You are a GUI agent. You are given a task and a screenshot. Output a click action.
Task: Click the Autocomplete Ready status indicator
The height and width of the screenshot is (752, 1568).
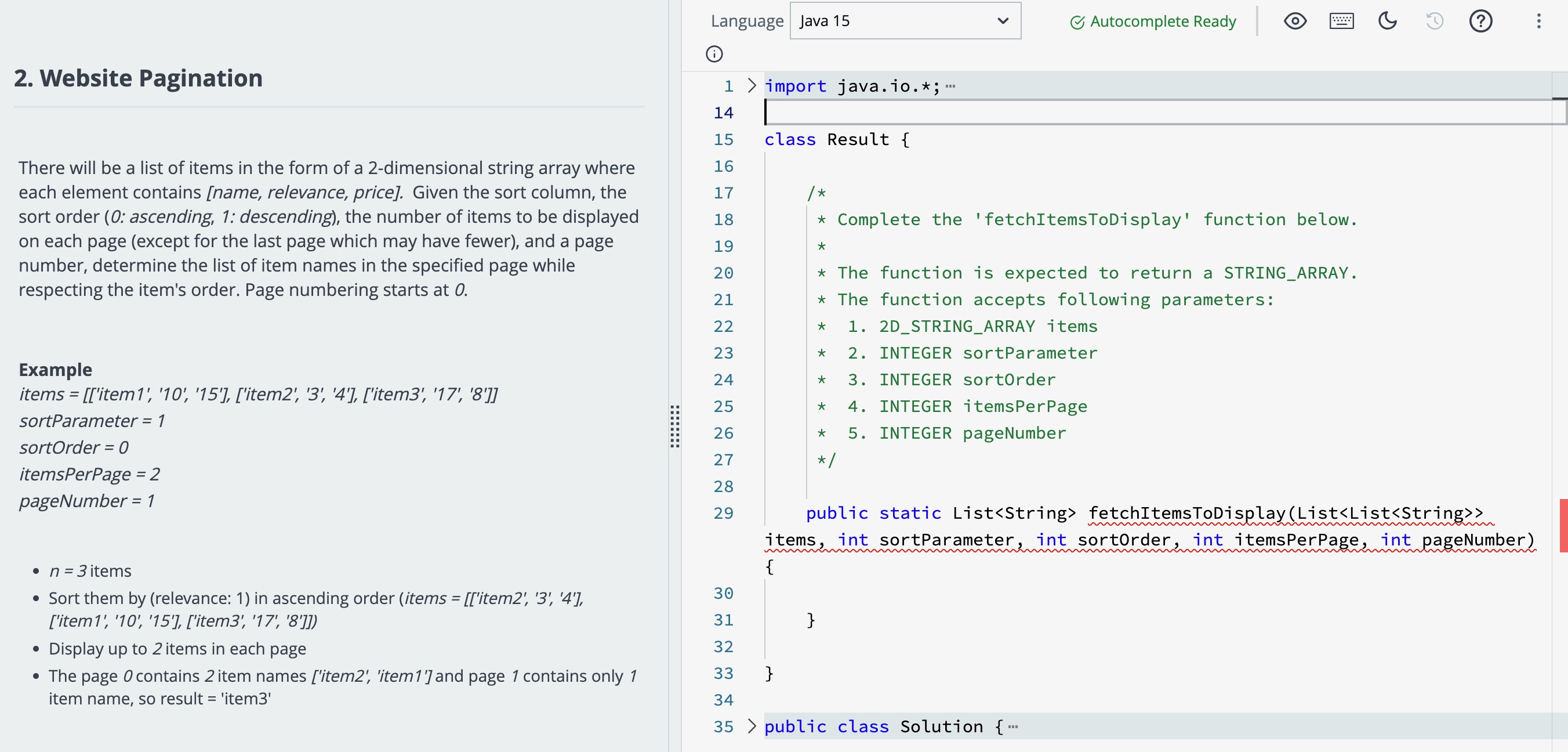pyautogui.click(x=1153, y=21)
